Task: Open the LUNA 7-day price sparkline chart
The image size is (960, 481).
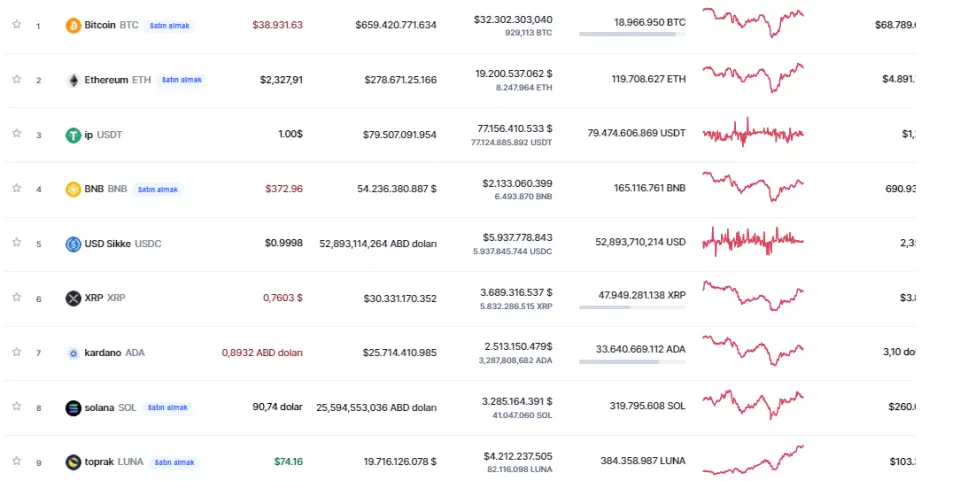Action: [x=752, y=462]
